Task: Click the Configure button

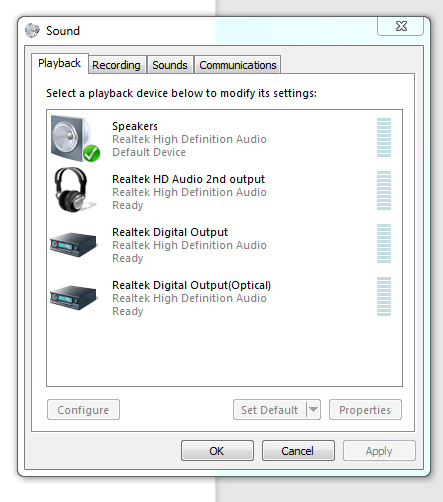Action: [x=83, y=409]
